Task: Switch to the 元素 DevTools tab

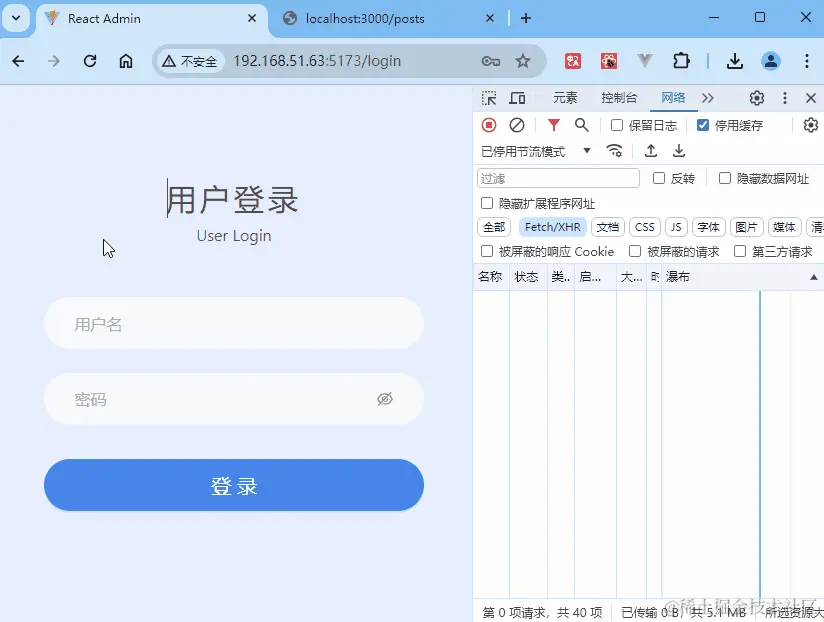Action: pyautogui.click(x=565, y=98)
